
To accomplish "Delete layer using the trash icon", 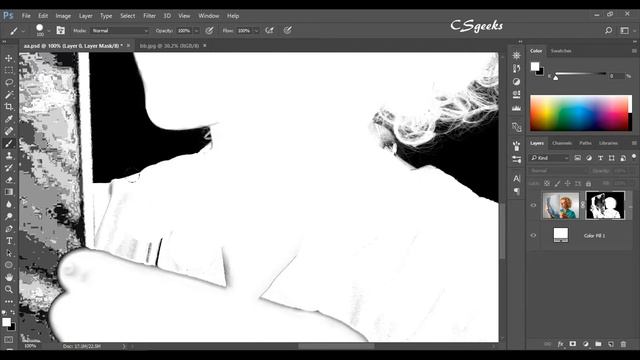I will (623, 344).
